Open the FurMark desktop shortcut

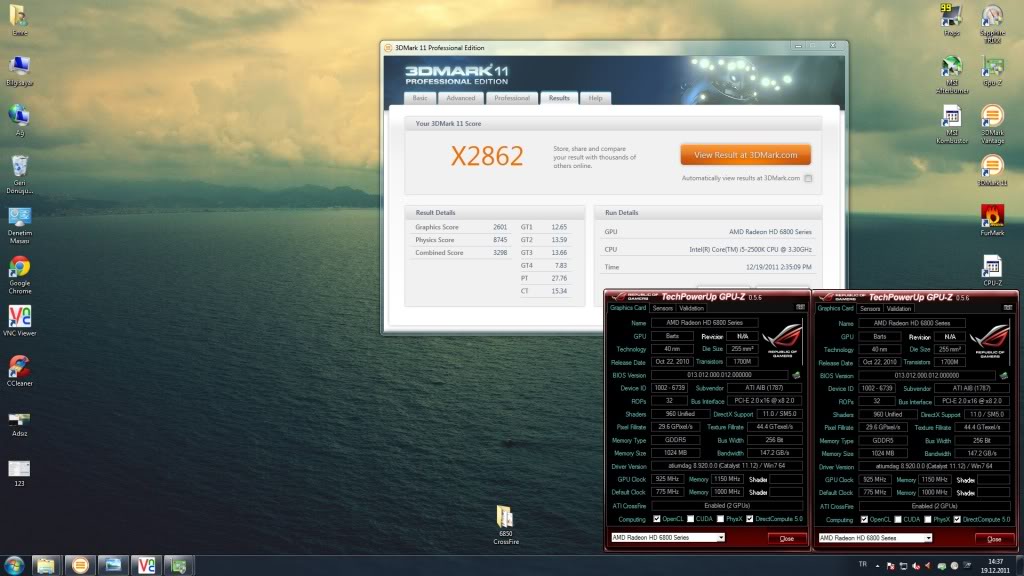[x=992, y=215]
